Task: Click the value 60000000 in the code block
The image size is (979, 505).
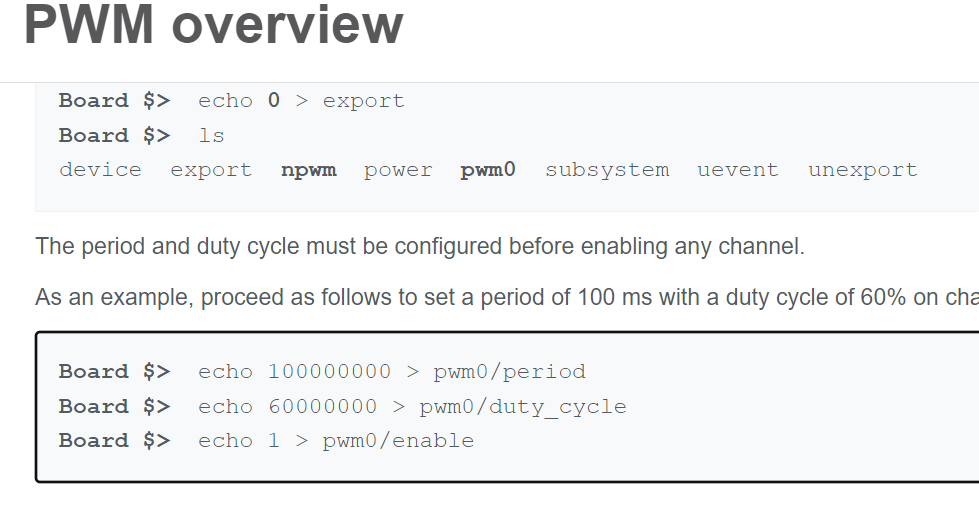Action: coord(322,407)
